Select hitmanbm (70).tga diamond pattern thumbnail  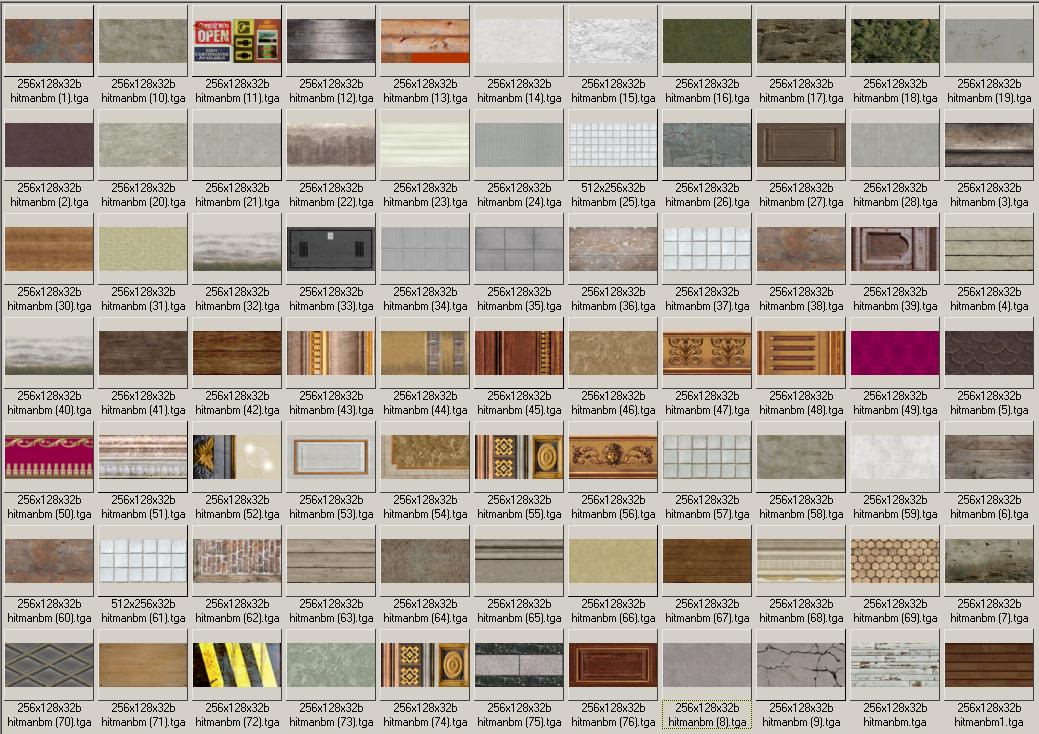pos(49,665)
